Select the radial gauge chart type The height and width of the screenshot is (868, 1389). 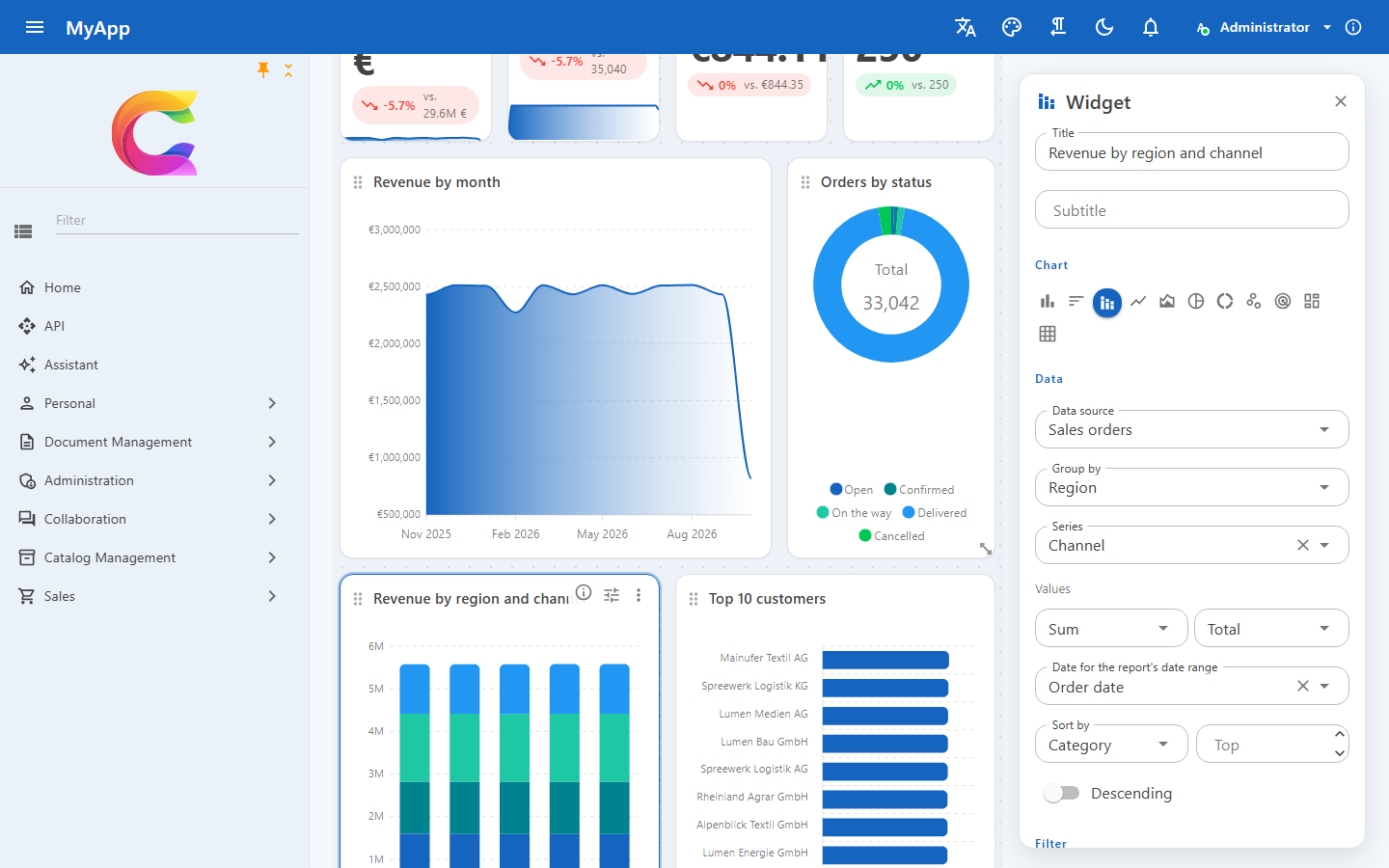tap(1283, 302)
